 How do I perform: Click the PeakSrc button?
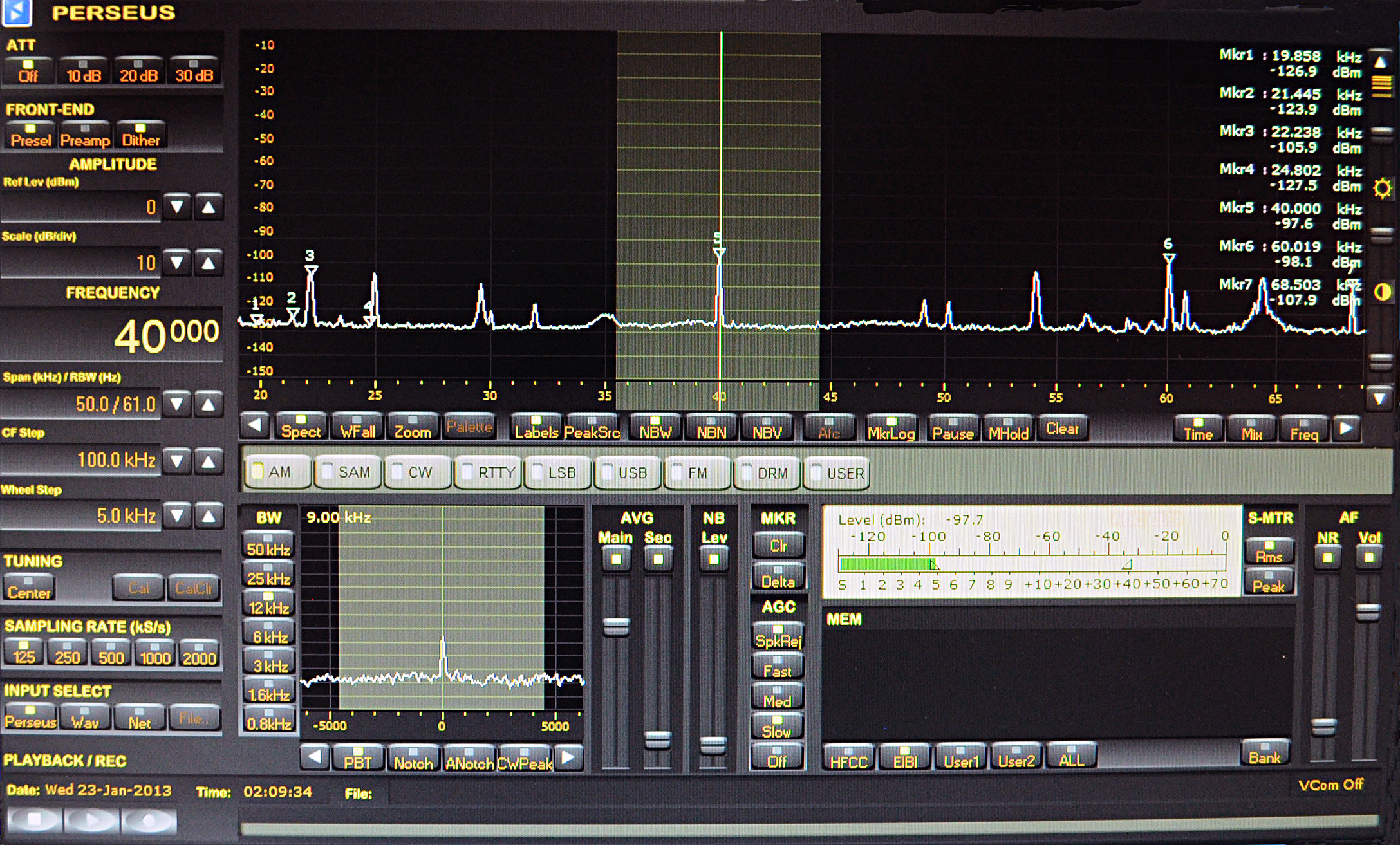pos(592,428)
